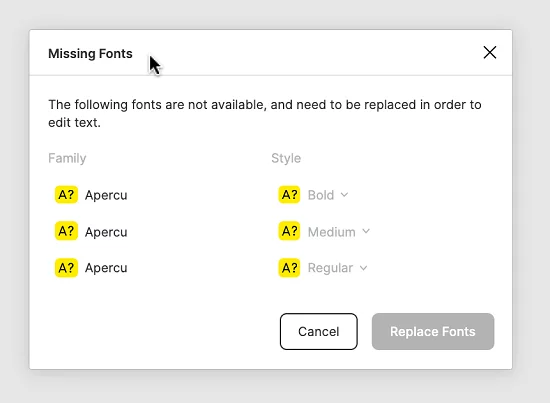The width and height of the screenshot is (550, 403).
Task: Click the missing font icon beside Bold
Action: click(x=289, y=195)
